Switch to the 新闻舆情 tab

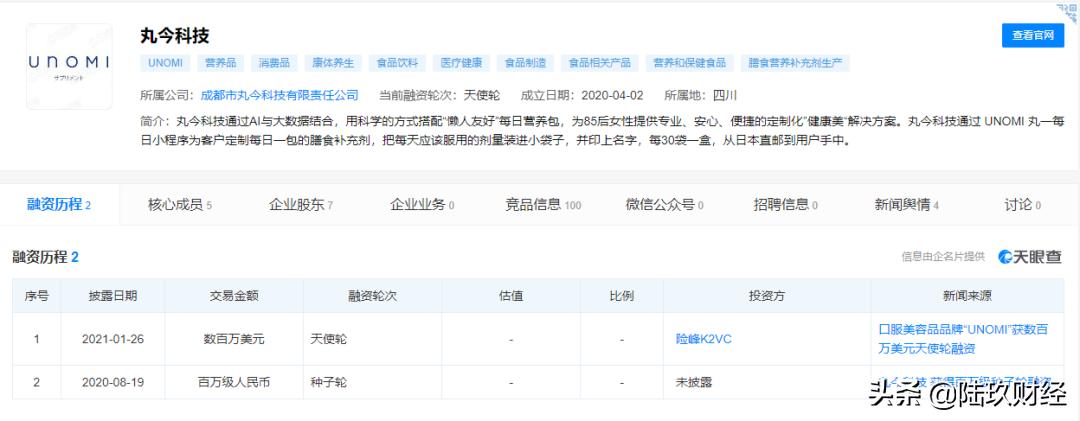click(906, 205)
